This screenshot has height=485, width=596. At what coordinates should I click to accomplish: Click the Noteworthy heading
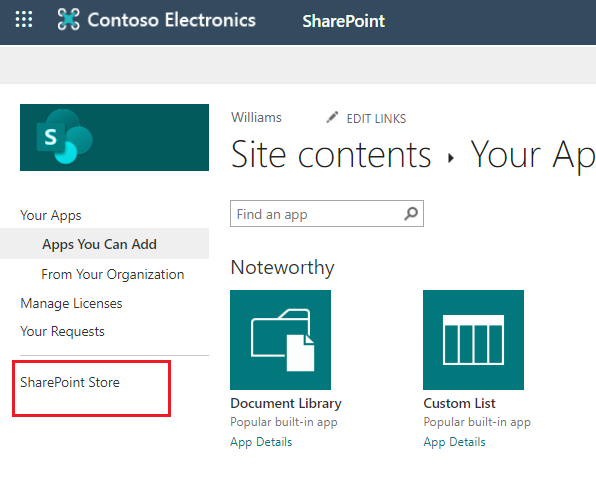click(282, 267)
